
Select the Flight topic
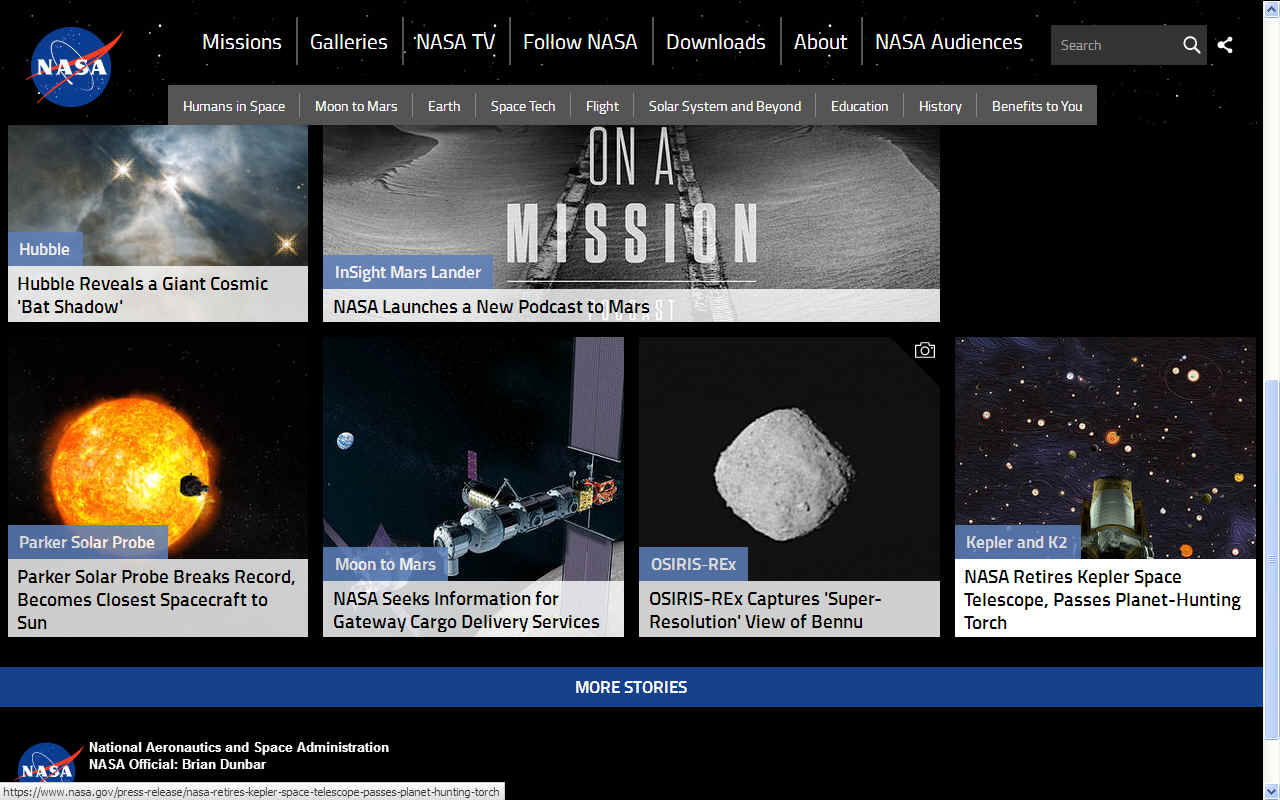pos(602,106)
